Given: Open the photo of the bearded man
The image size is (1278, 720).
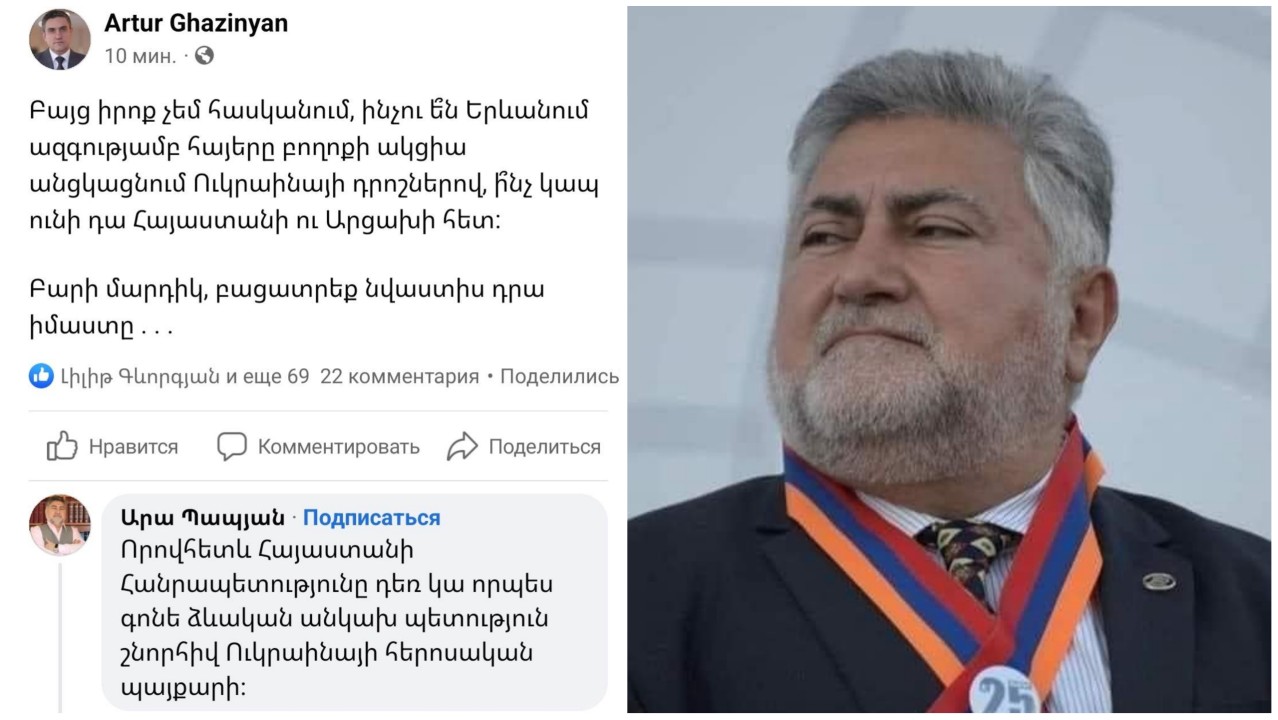Looking at the screenshot, I should (949, 360).
